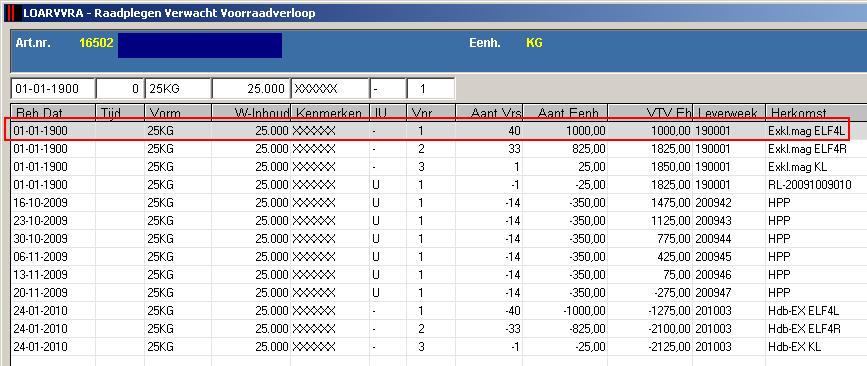The width and height of the screenshot is (867, 366).
Task: Click the W-Inhoud column header
Action: (x=251, y=112)
